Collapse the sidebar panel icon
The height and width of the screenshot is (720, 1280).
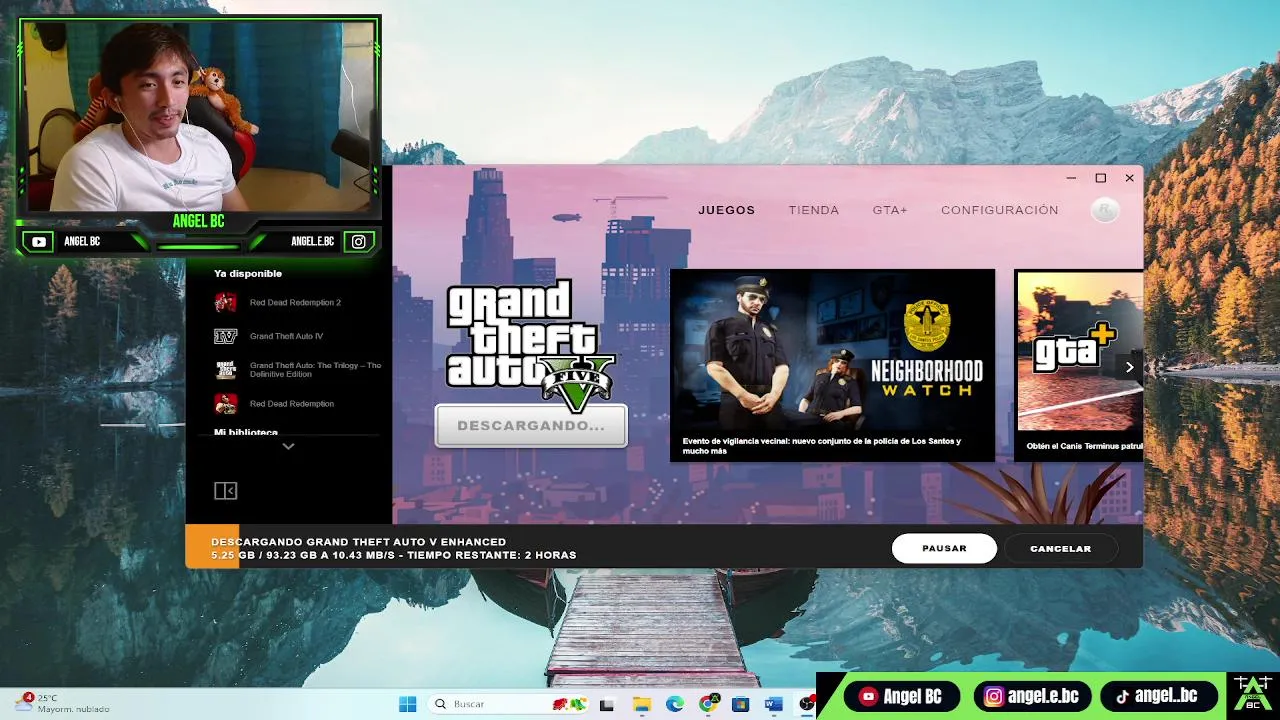[225, 491]
